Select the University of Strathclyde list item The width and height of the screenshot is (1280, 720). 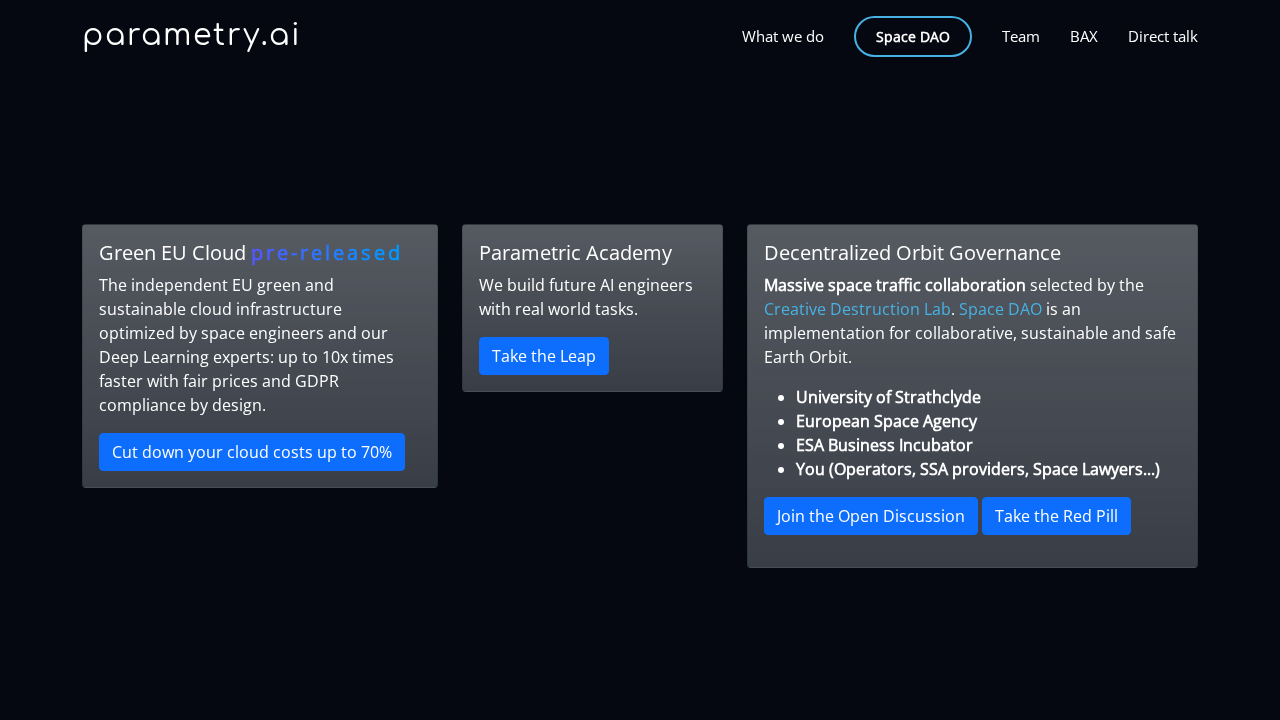[888, 397]
